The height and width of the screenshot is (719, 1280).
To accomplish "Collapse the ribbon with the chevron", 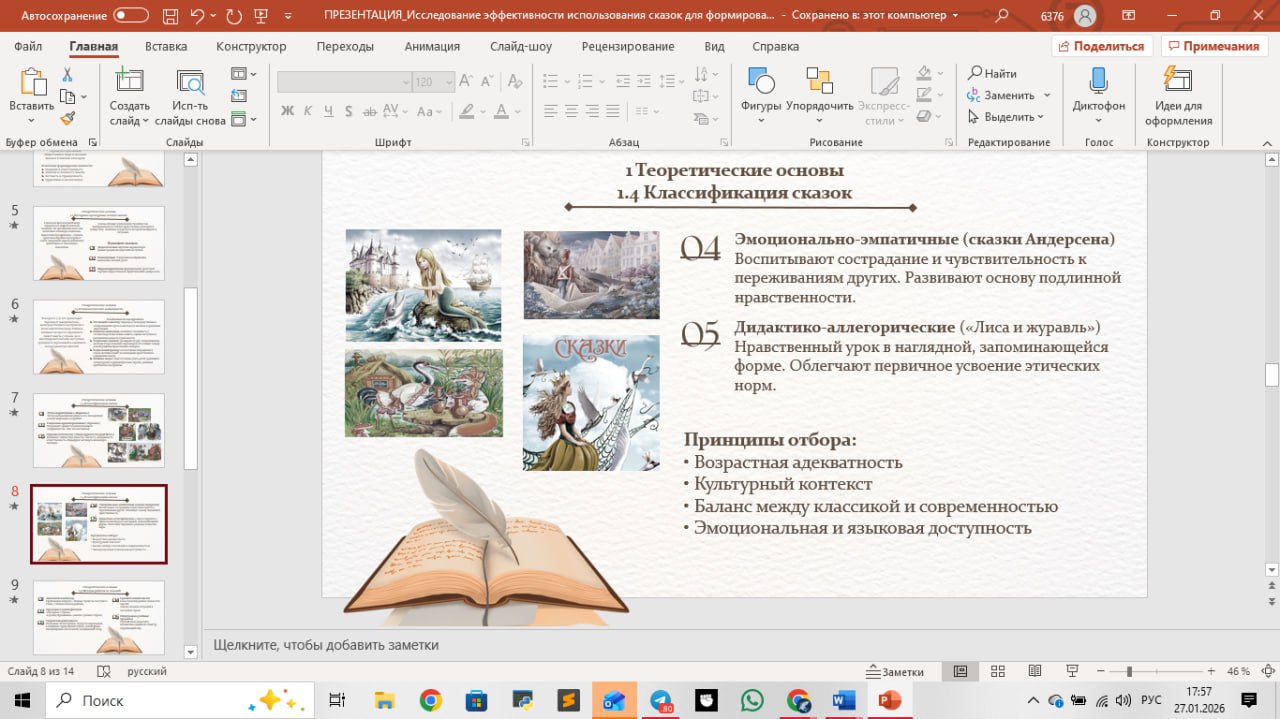I will point(1267,142).
